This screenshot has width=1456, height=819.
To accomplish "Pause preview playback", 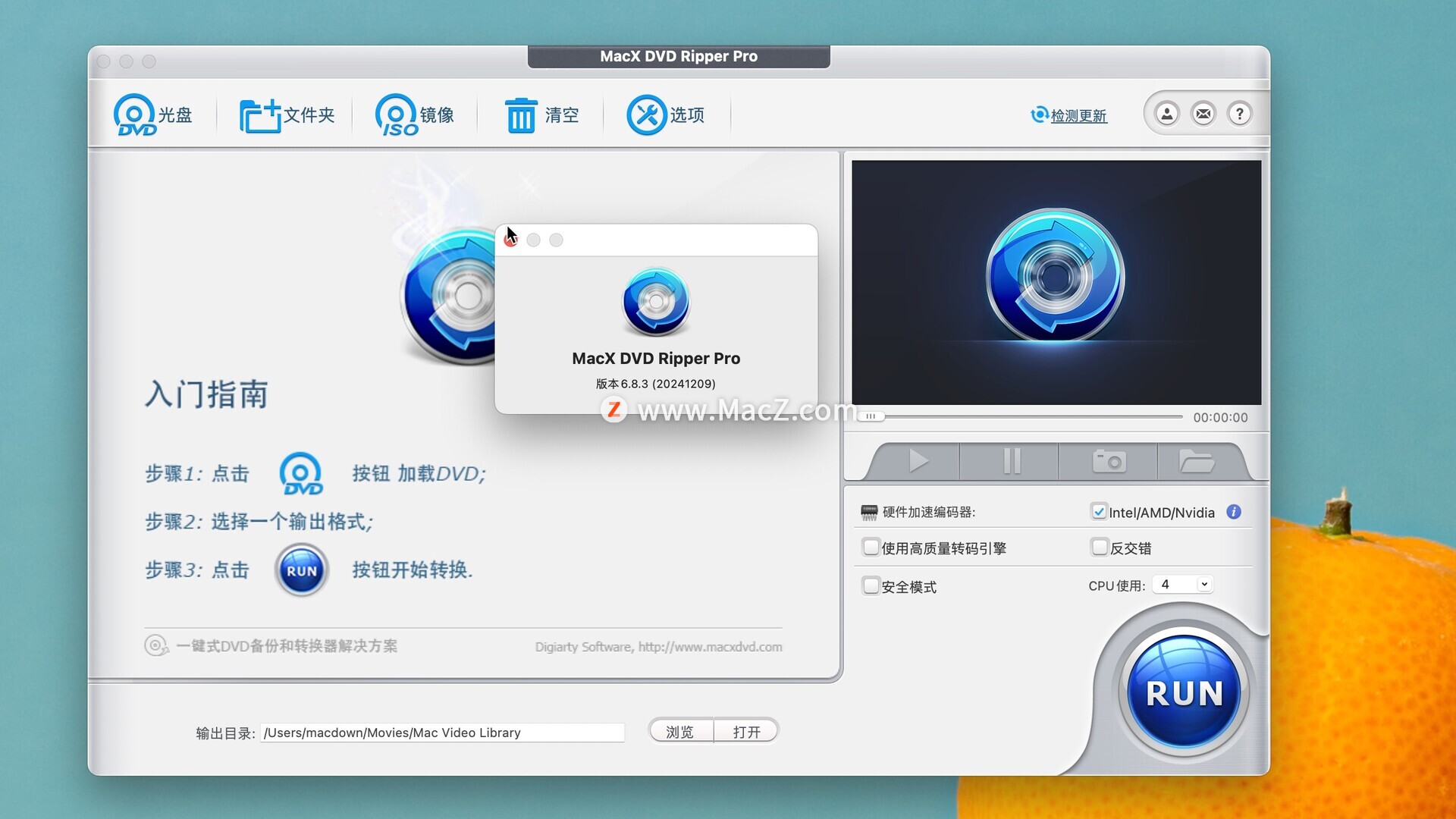I will coord(1012,460).
